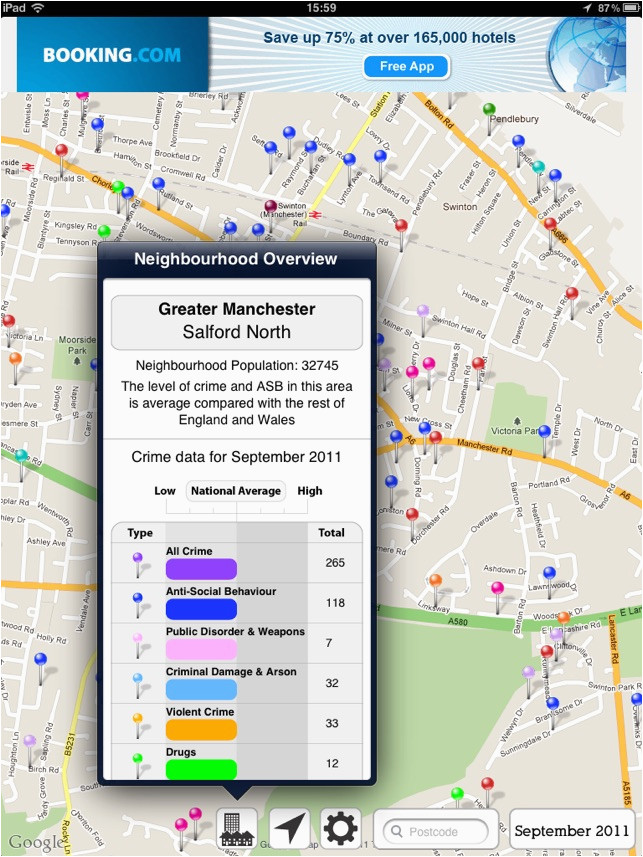643x857 pixels.
Task: Tap the green pin near Kingsley Rd
Action: [104, 232]
